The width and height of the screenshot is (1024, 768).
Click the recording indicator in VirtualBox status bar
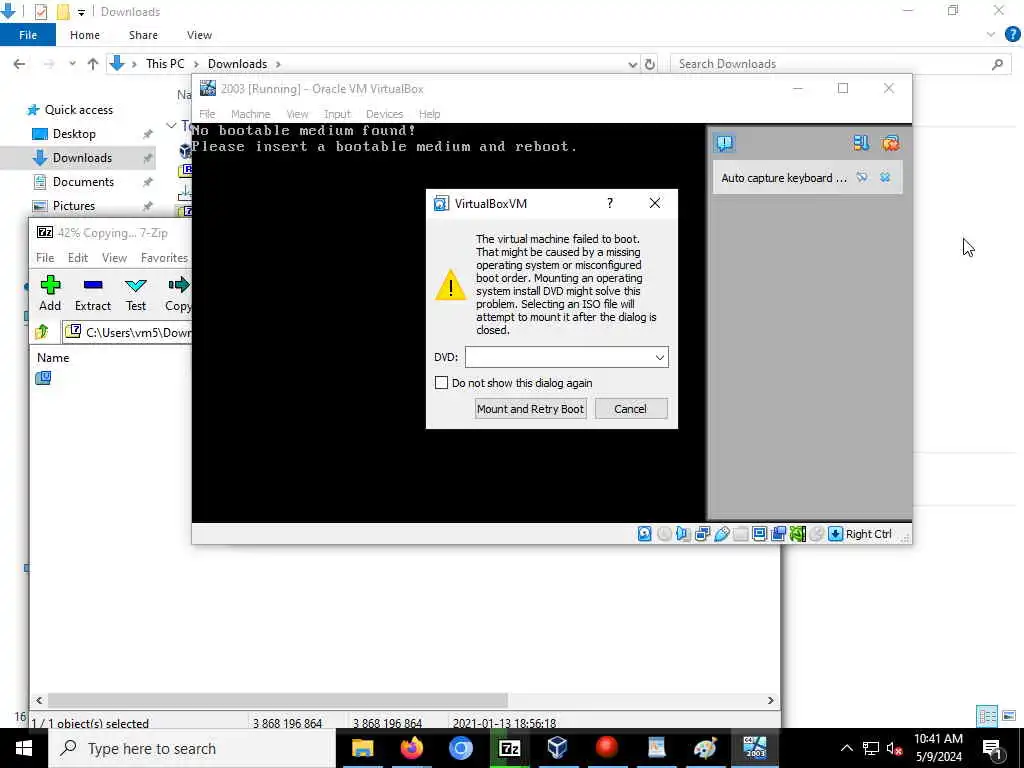pos(778,534)
